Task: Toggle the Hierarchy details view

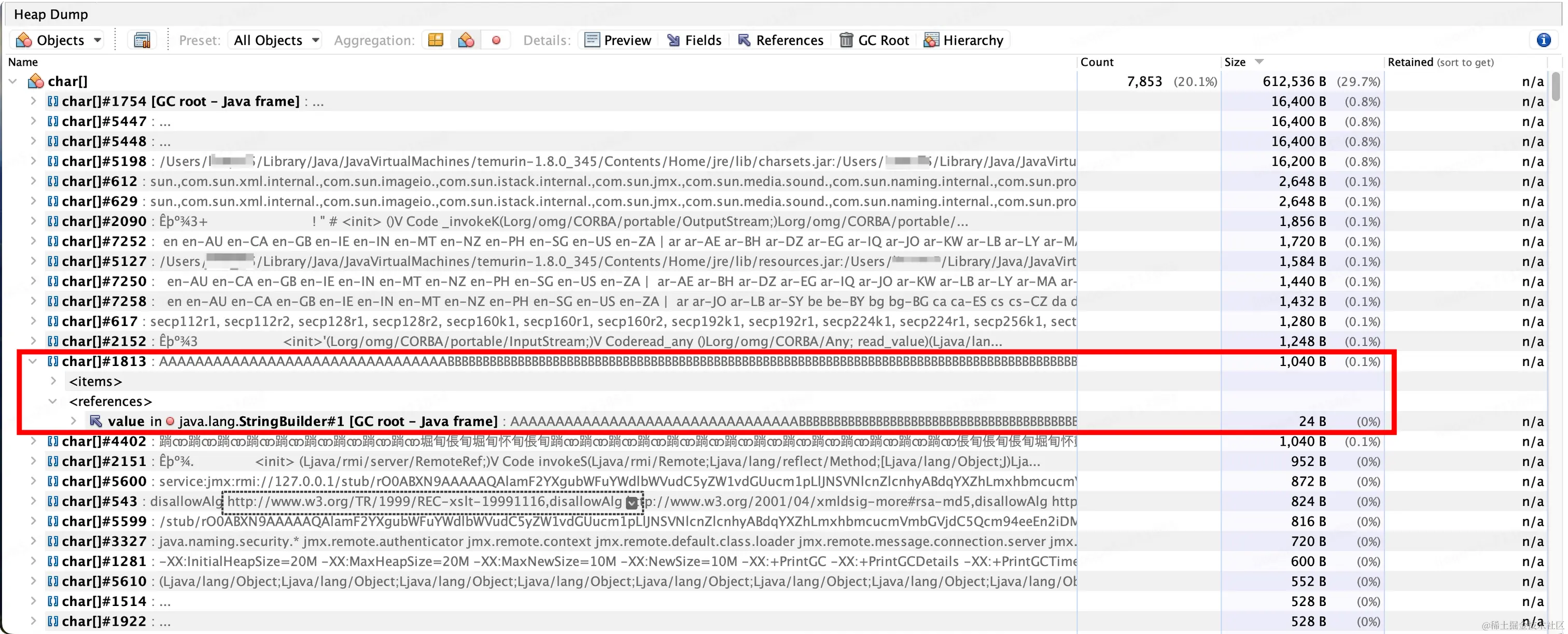Action: point(963,40)
